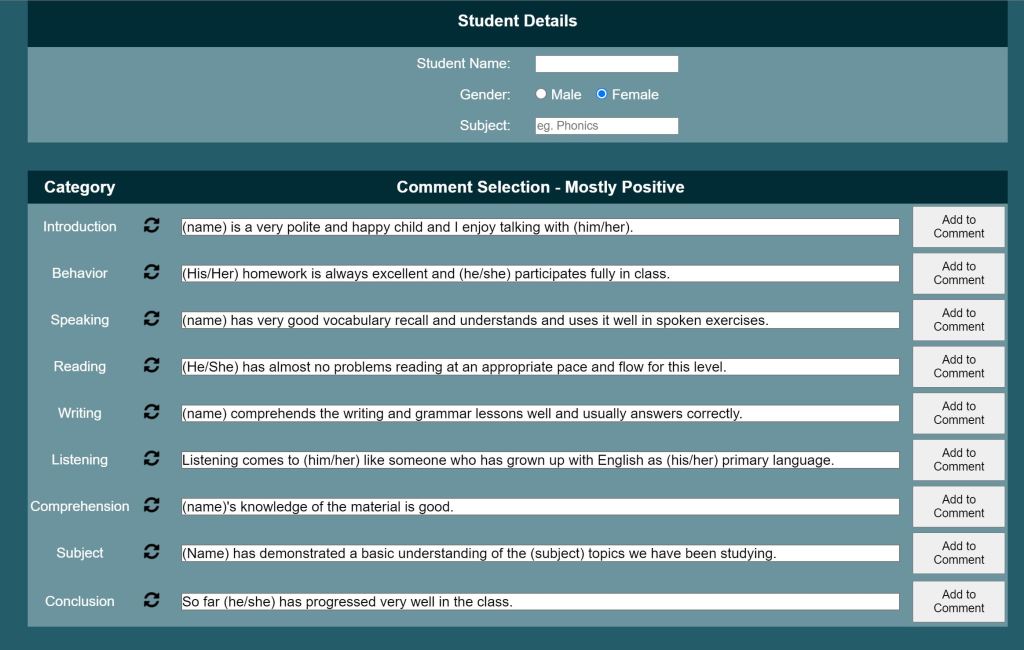Add the Behavior comment to the report
Viewport: 1024px width, 650px height.
pos(957,273)
